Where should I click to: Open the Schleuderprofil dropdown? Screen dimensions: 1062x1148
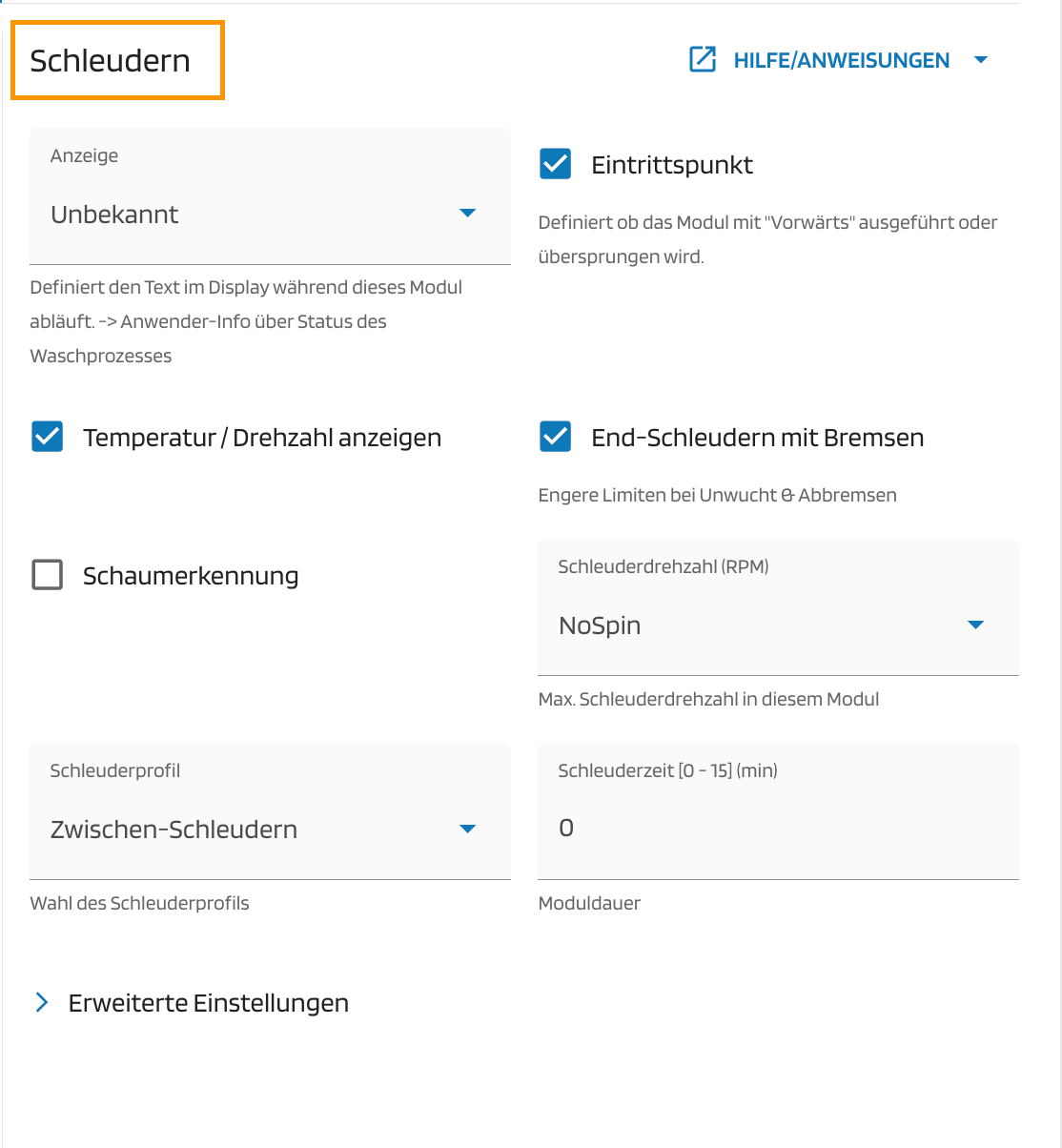(270, 829)
